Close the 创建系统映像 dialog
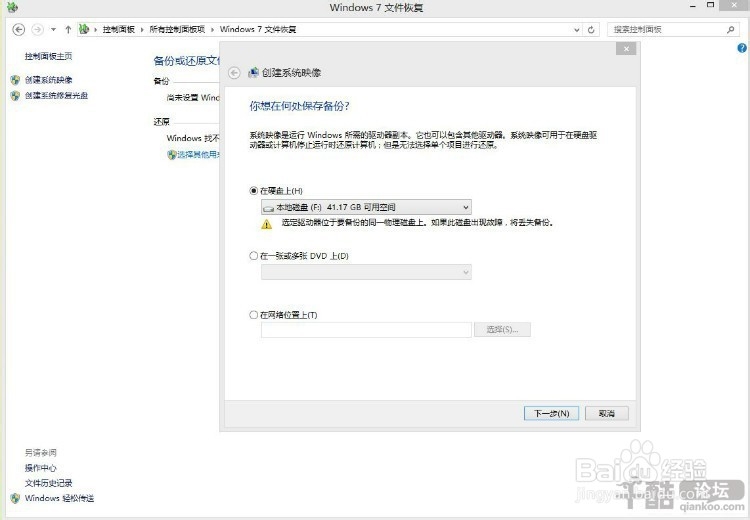Viewport: 750px width, 520px height. click(x=626, y=48)
